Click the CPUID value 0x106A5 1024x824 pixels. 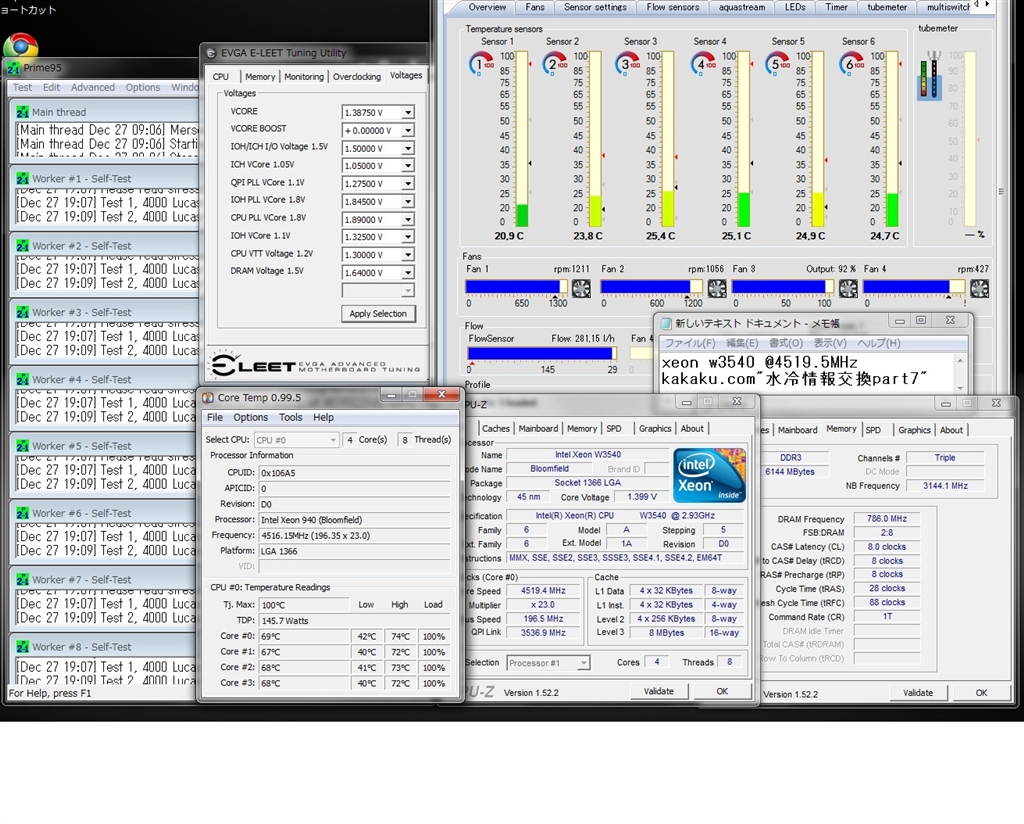click(x=355, y=473)
